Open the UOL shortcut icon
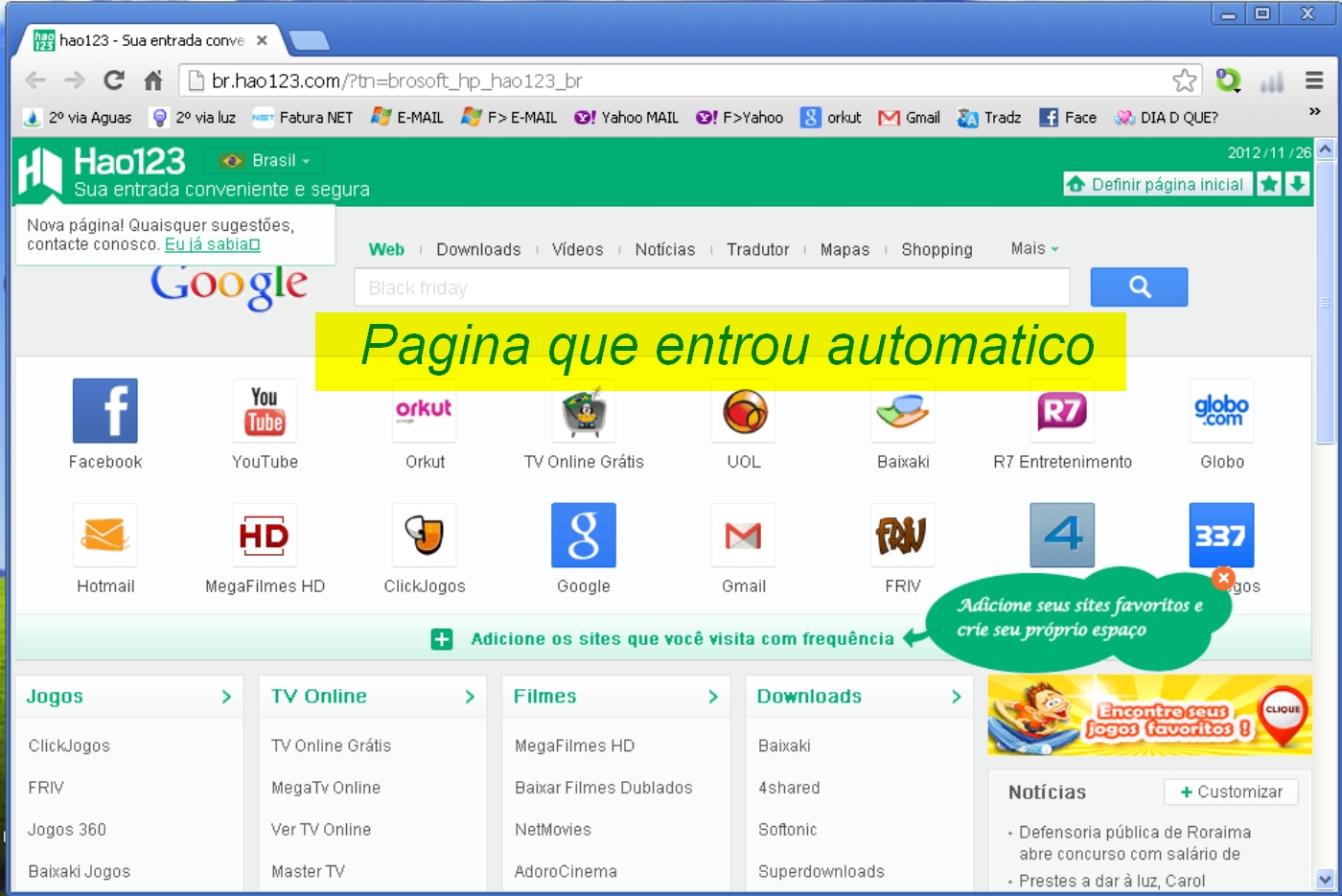The width and height of the screenshot is (1342, 896). coord(744,410)
